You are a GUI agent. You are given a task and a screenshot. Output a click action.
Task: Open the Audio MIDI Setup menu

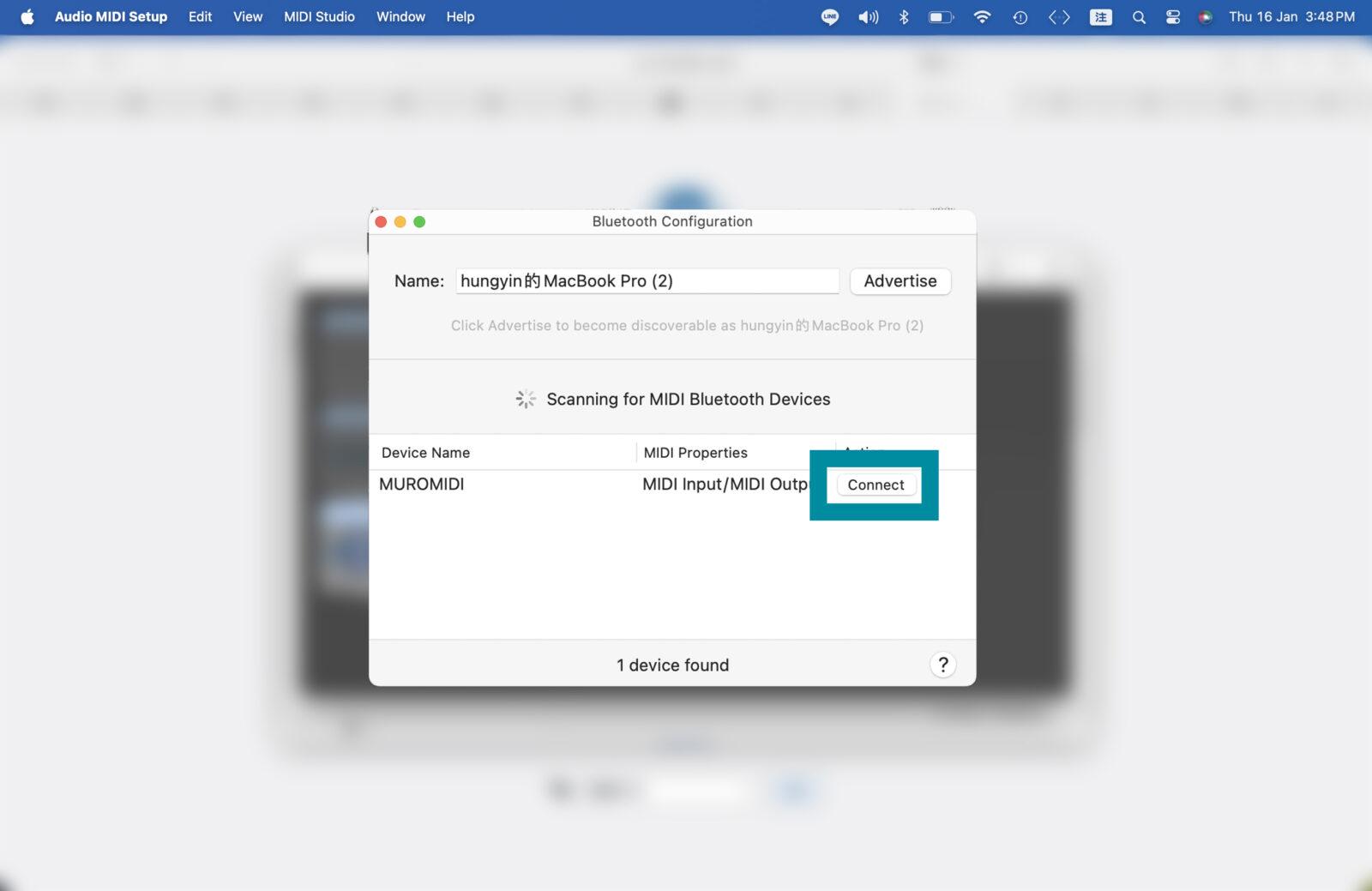click(111, 17)
